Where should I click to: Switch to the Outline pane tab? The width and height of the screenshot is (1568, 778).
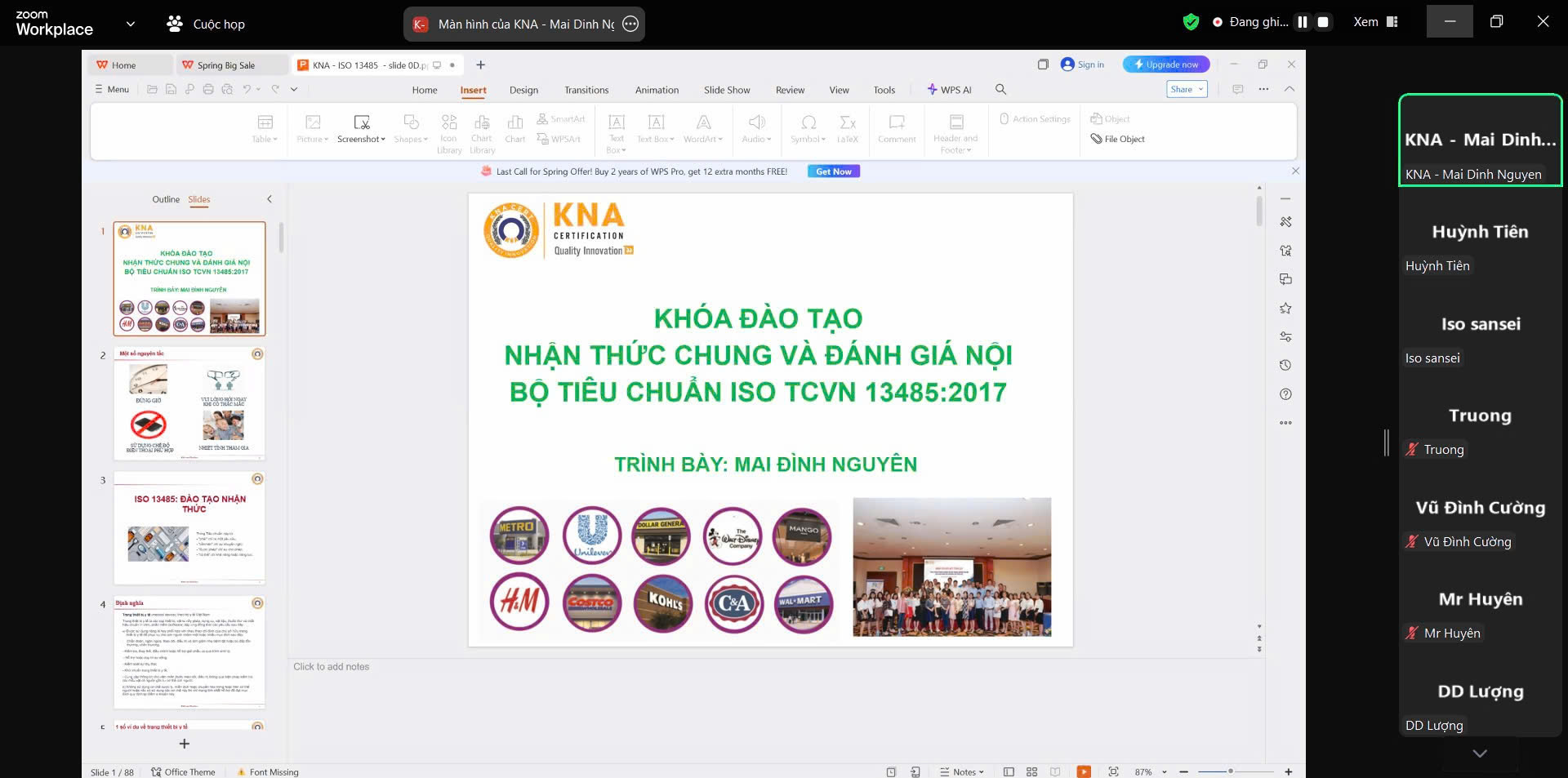coord(166,199)
